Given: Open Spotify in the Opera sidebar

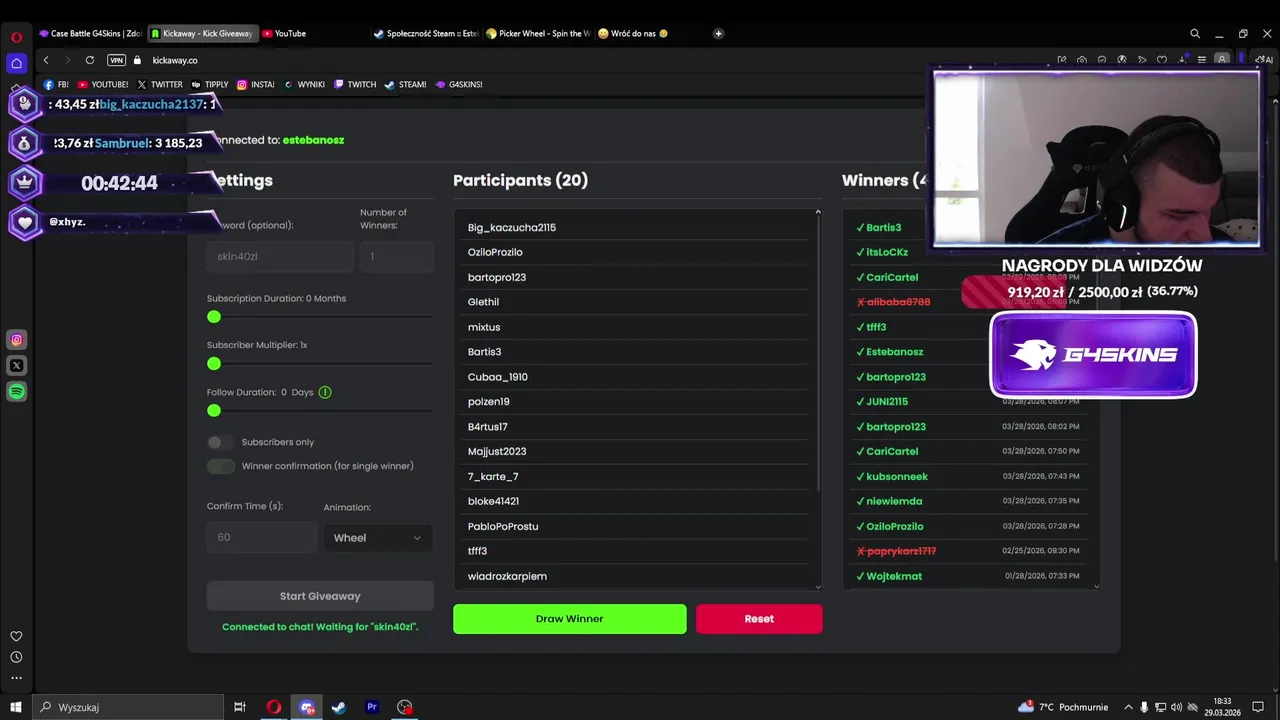Looking at the screenshot, I should pyautogui.click(x=16, y=392).
